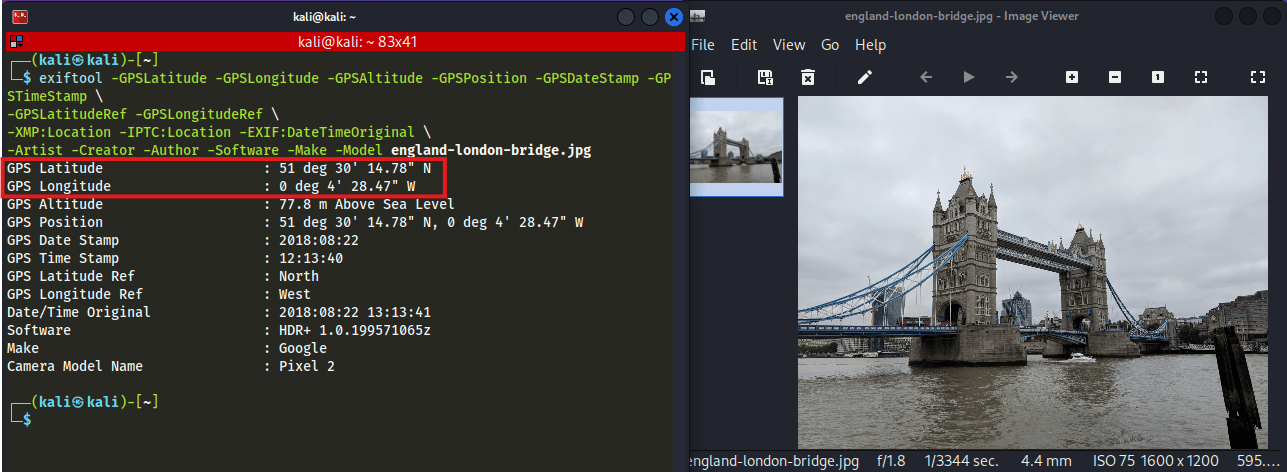Click the Fit to window zoom icon
Viewport: 1287px width, 472px height.
[1201, 77]
